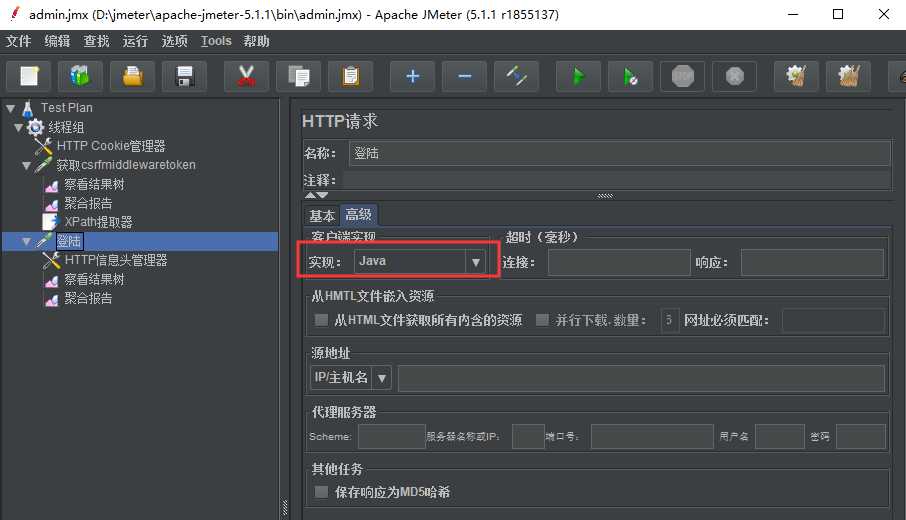Click the Cut scissors icon
Screen dimensions: 906x520
[247, 76]
